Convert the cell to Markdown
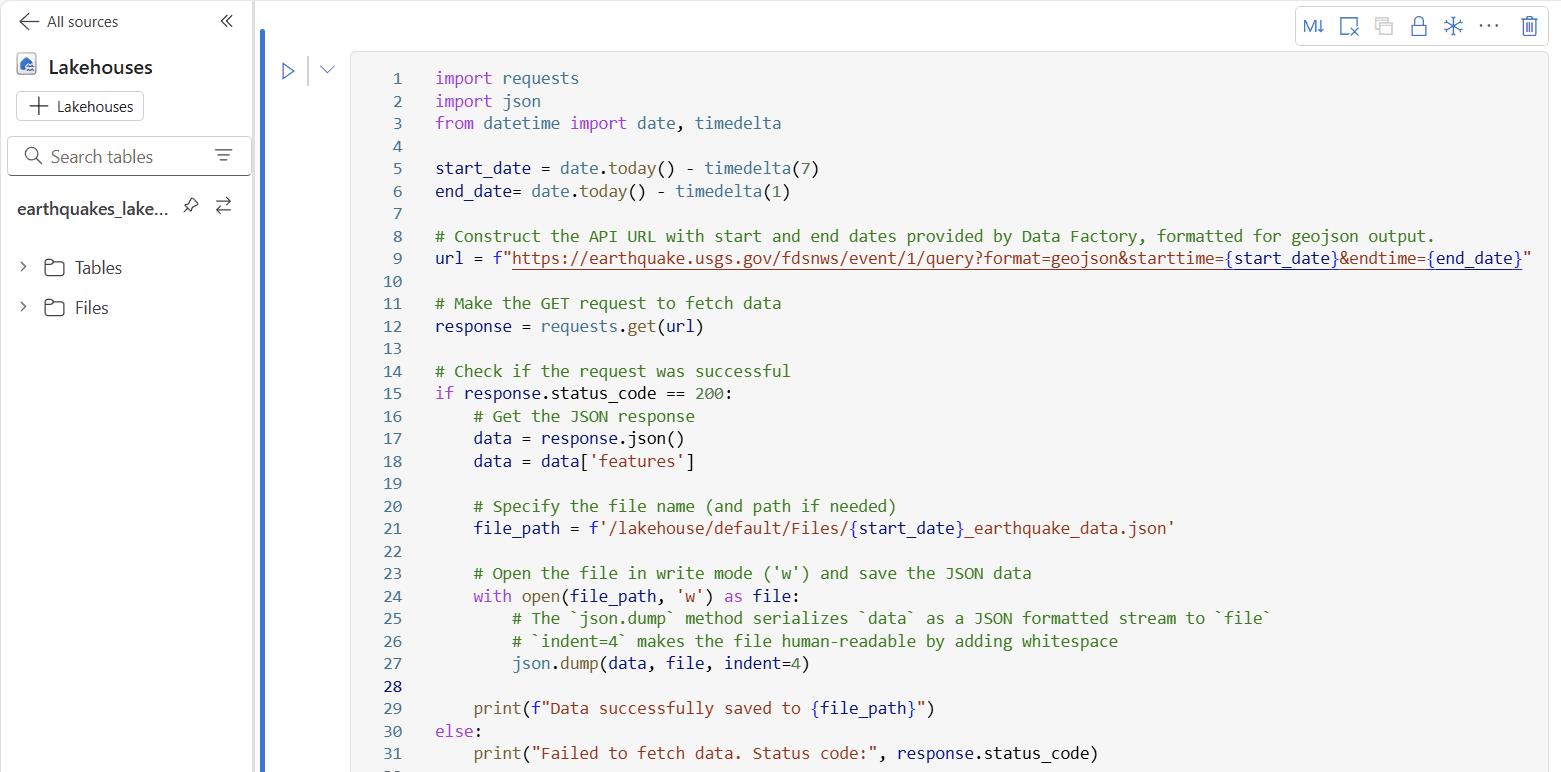This screenshot has height=772, width=1561. (1315, 26)
